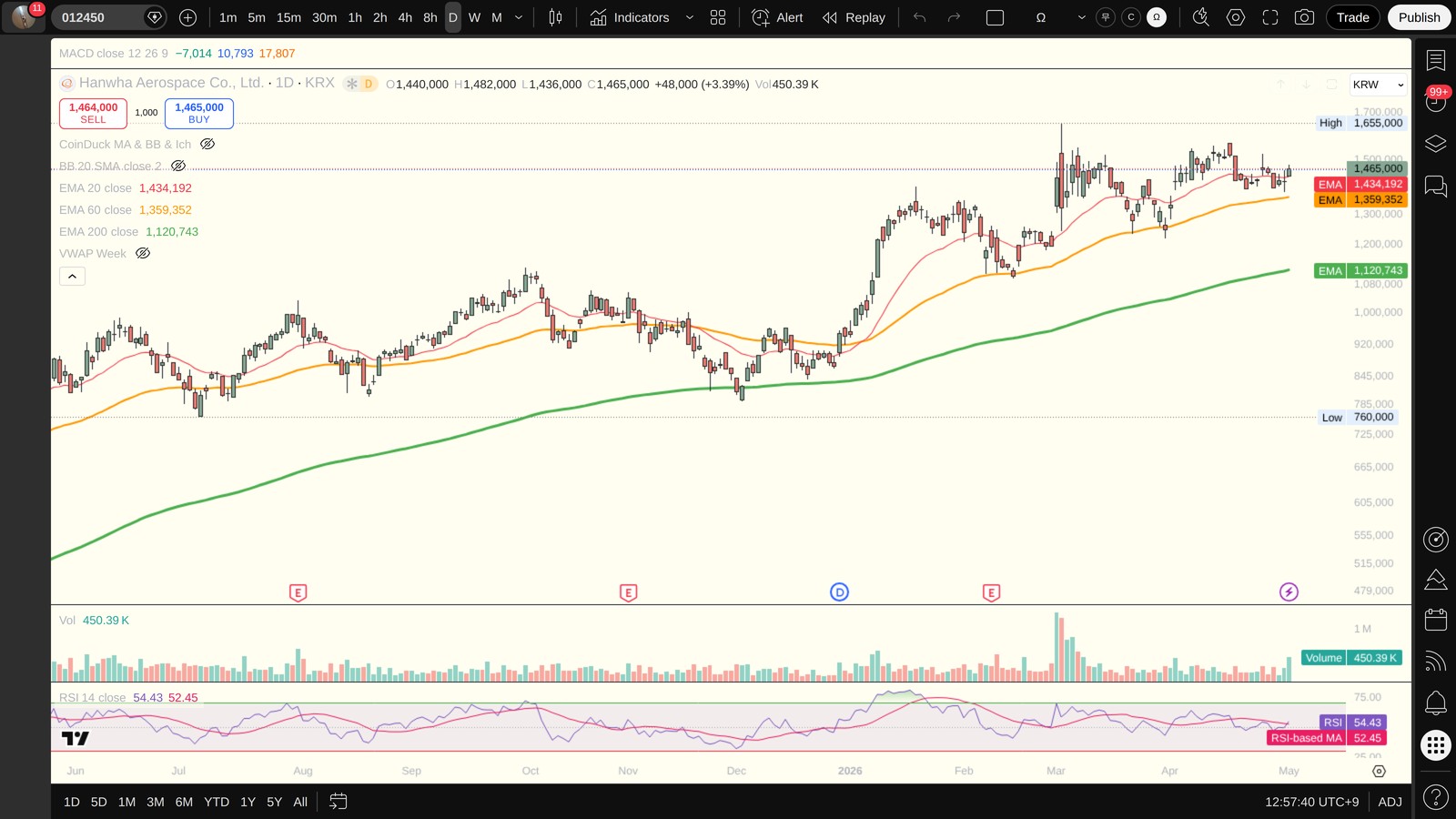The width and height of the screenshot is (1456, 819).
Task: Open timezone menu 12:57:40 UTC+9
Action: [1311, 802]
